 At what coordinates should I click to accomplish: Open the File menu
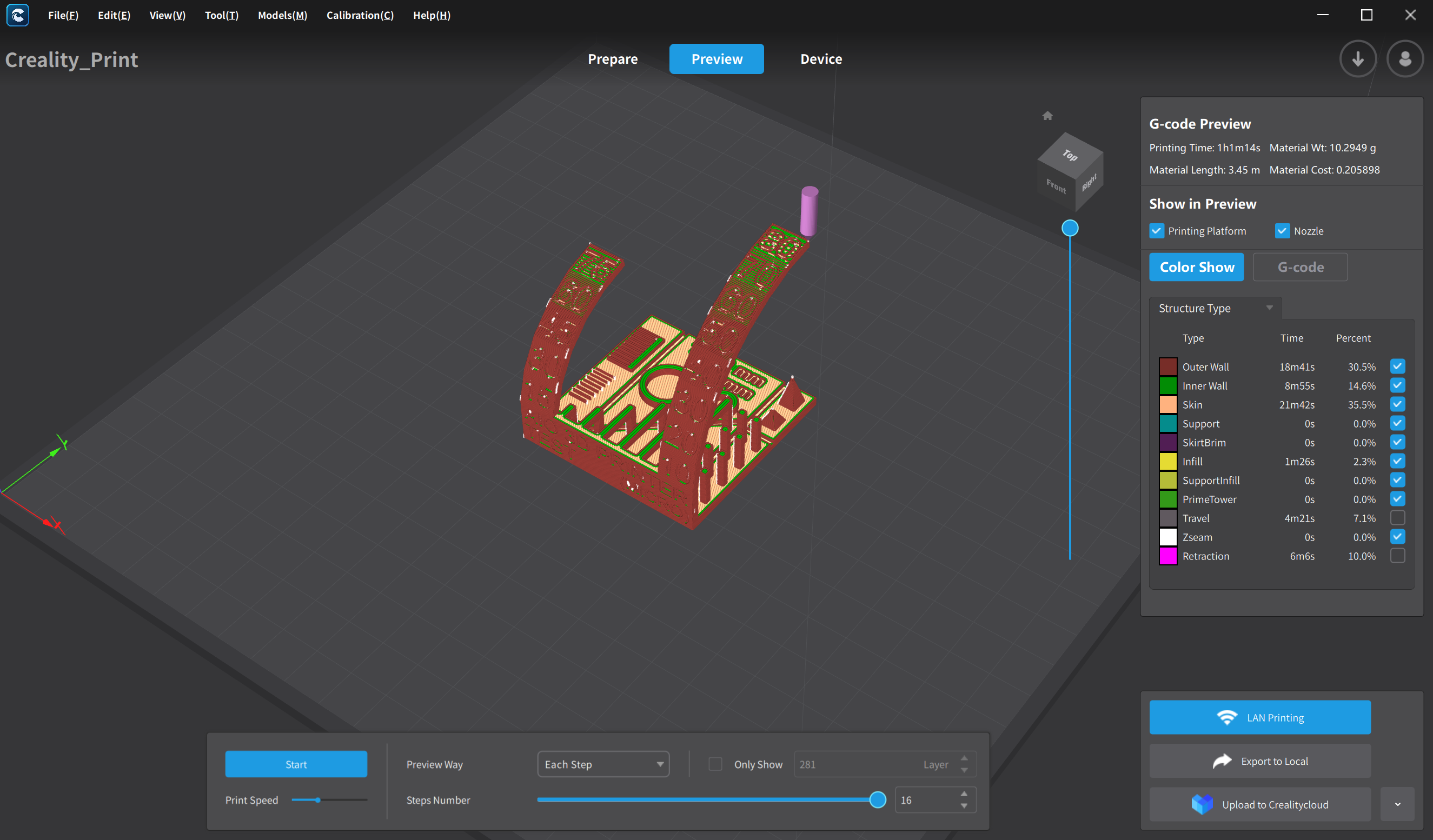(x=63, y=15)
